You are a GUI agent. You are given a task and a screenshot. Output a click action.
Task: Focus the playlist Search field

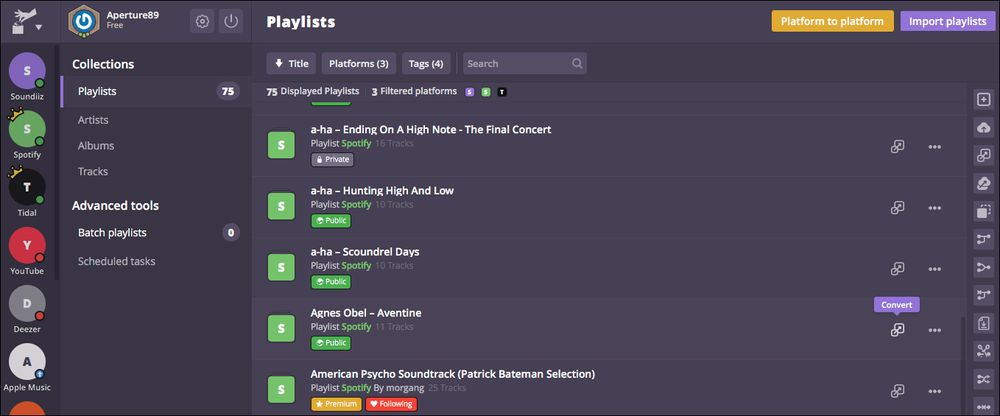(x=524, y=63)
